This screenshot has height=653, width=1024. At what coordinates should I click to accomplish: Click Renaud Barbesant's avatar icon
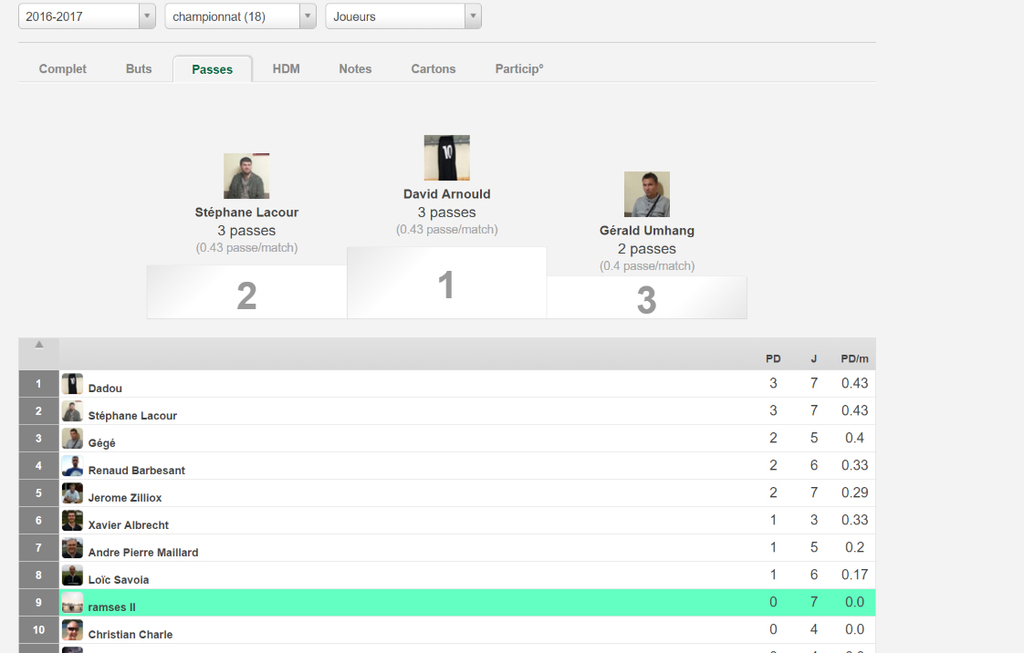72,466
